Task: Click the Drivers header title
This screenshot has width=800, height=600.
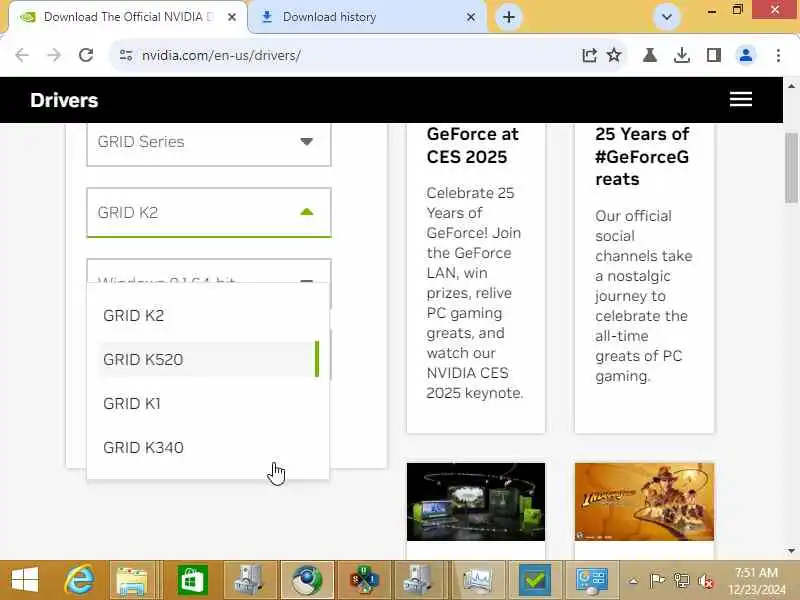Action: (x=64, y=100)
